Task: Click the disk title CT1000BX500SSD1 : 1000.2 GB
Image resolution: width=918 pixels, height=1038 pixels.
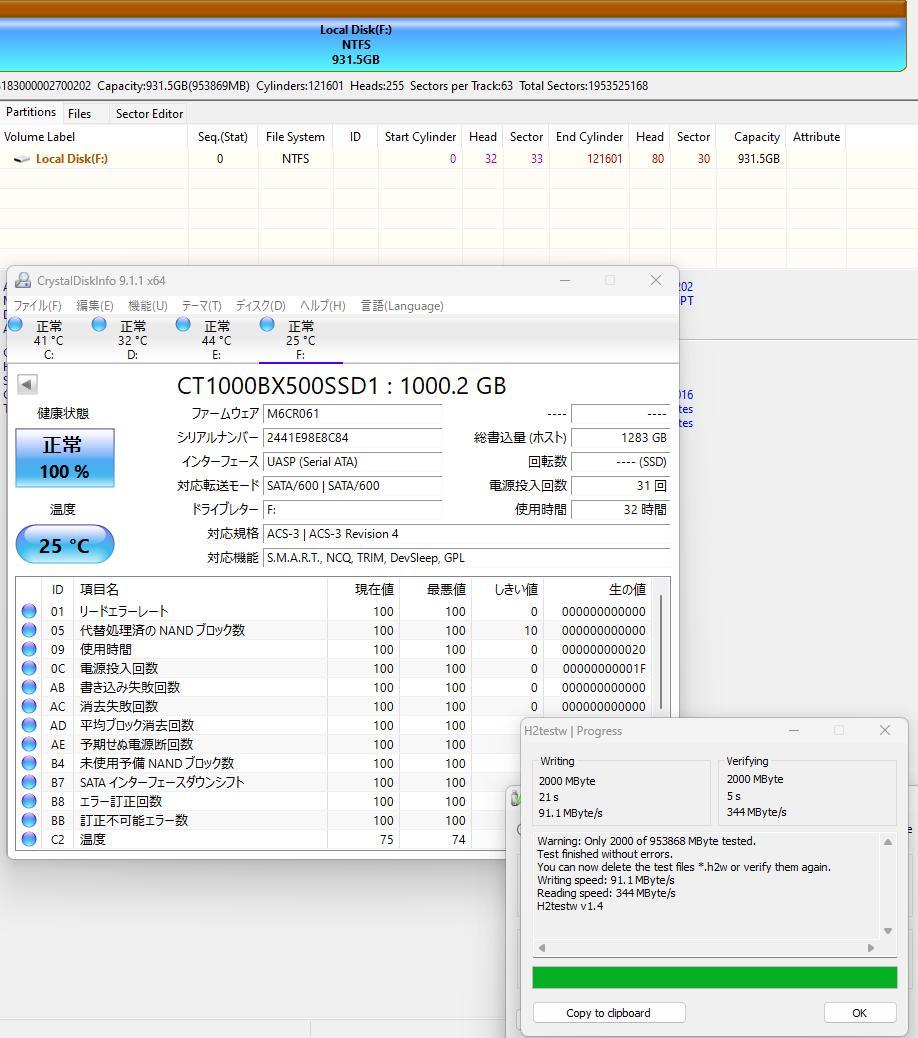Action: 342,385
